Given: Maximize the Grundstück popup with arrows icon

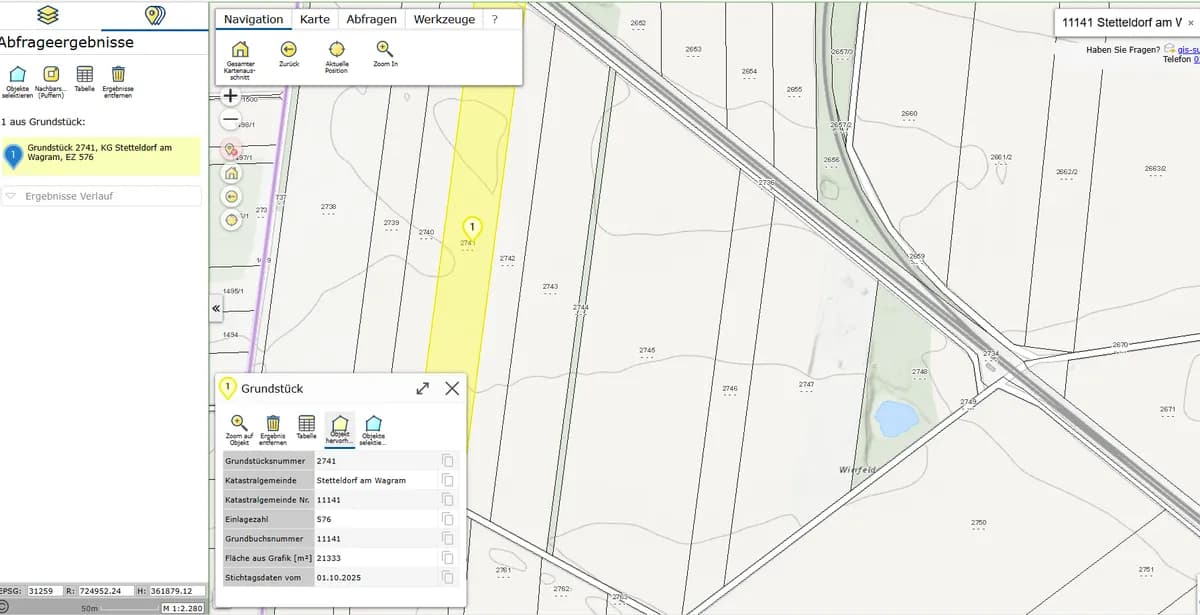Looking at the screenshot, I should (423, 388).
